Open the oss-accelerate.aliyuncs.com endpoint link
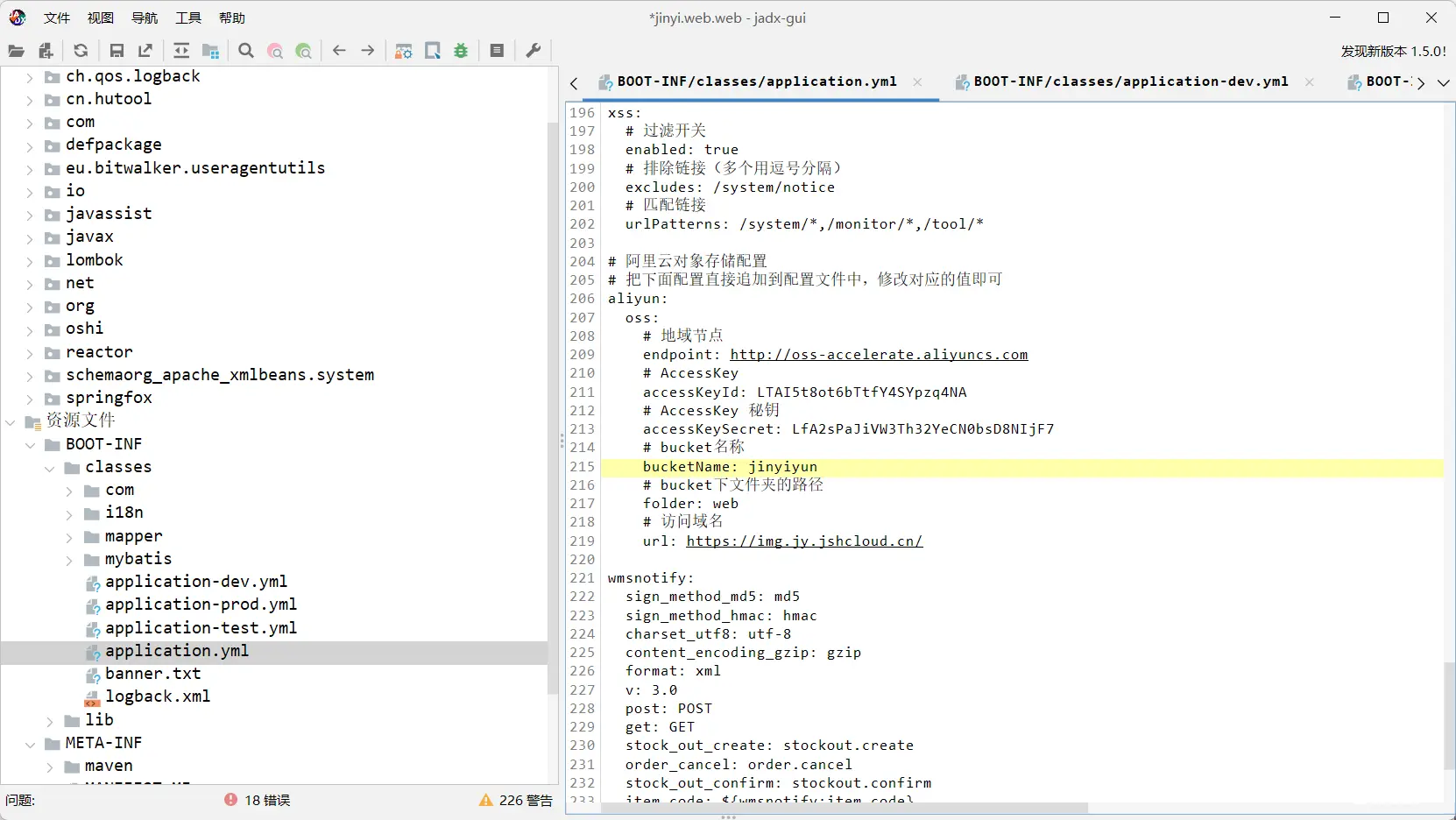 pyautogui.click(x=879, y=355)
